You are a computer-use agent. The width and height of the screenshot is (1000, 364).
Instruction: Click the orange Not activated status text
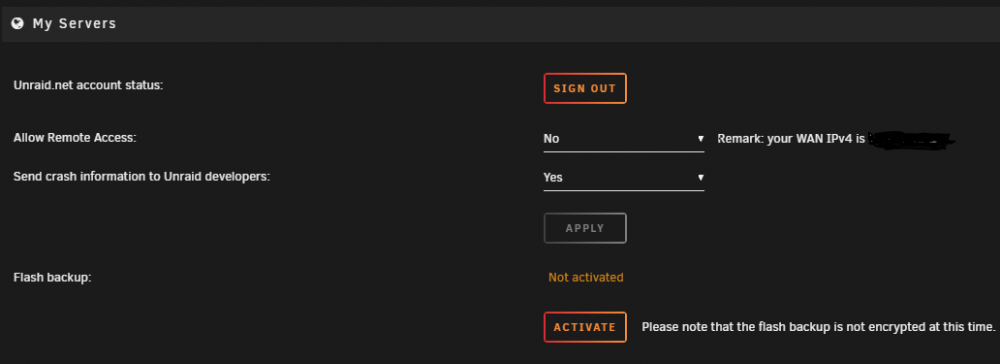pos(585,277)
